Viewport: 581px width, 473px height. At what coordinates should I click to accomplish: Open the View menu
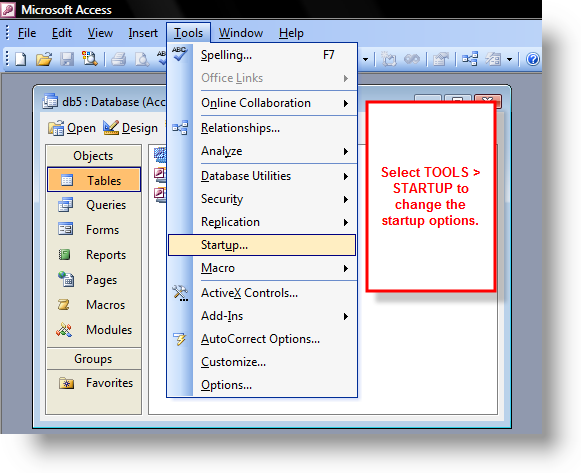click(x=100, y=33)
